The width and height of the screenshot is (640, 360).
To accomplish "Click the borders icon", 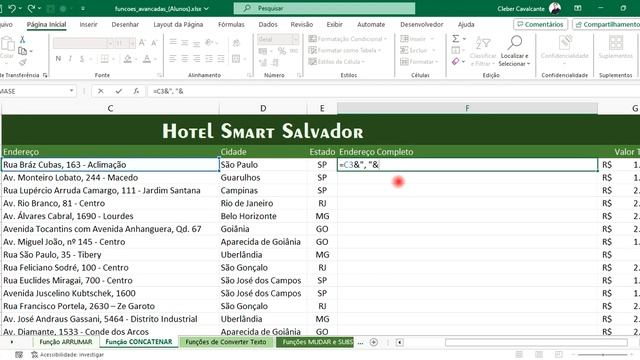I will click(104, 59).
